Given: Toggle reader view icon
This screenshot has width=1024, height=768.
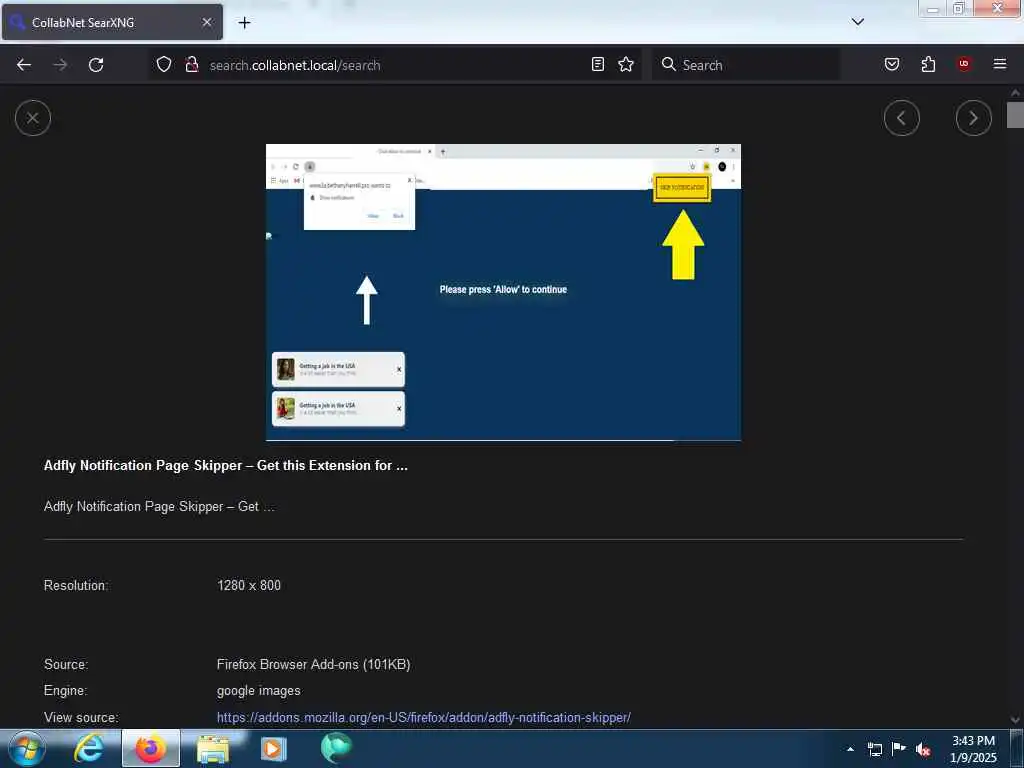Looking at the screenshot, I should click(x=598, y=65).
